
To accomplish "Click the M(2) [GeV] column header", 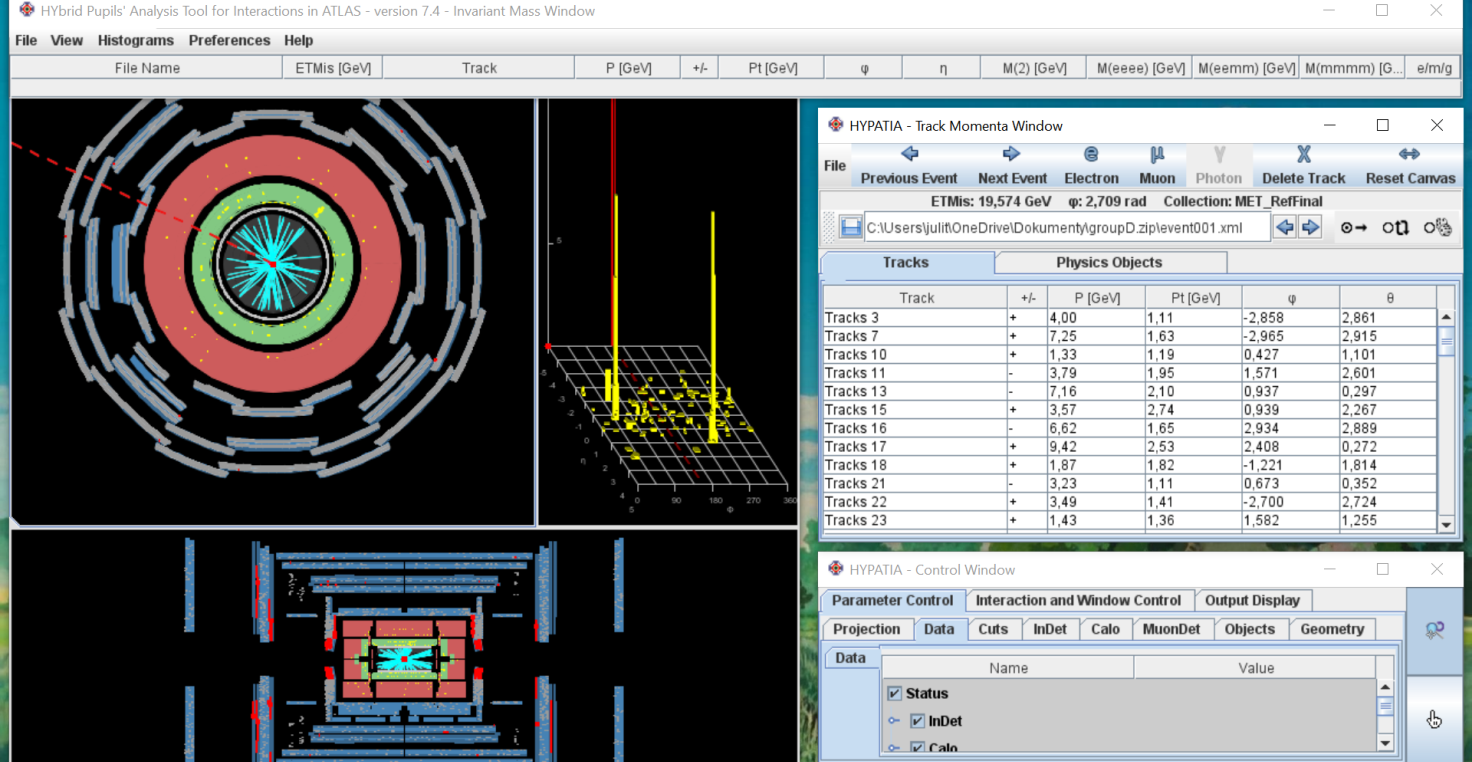I will [x=1035, y=68].
